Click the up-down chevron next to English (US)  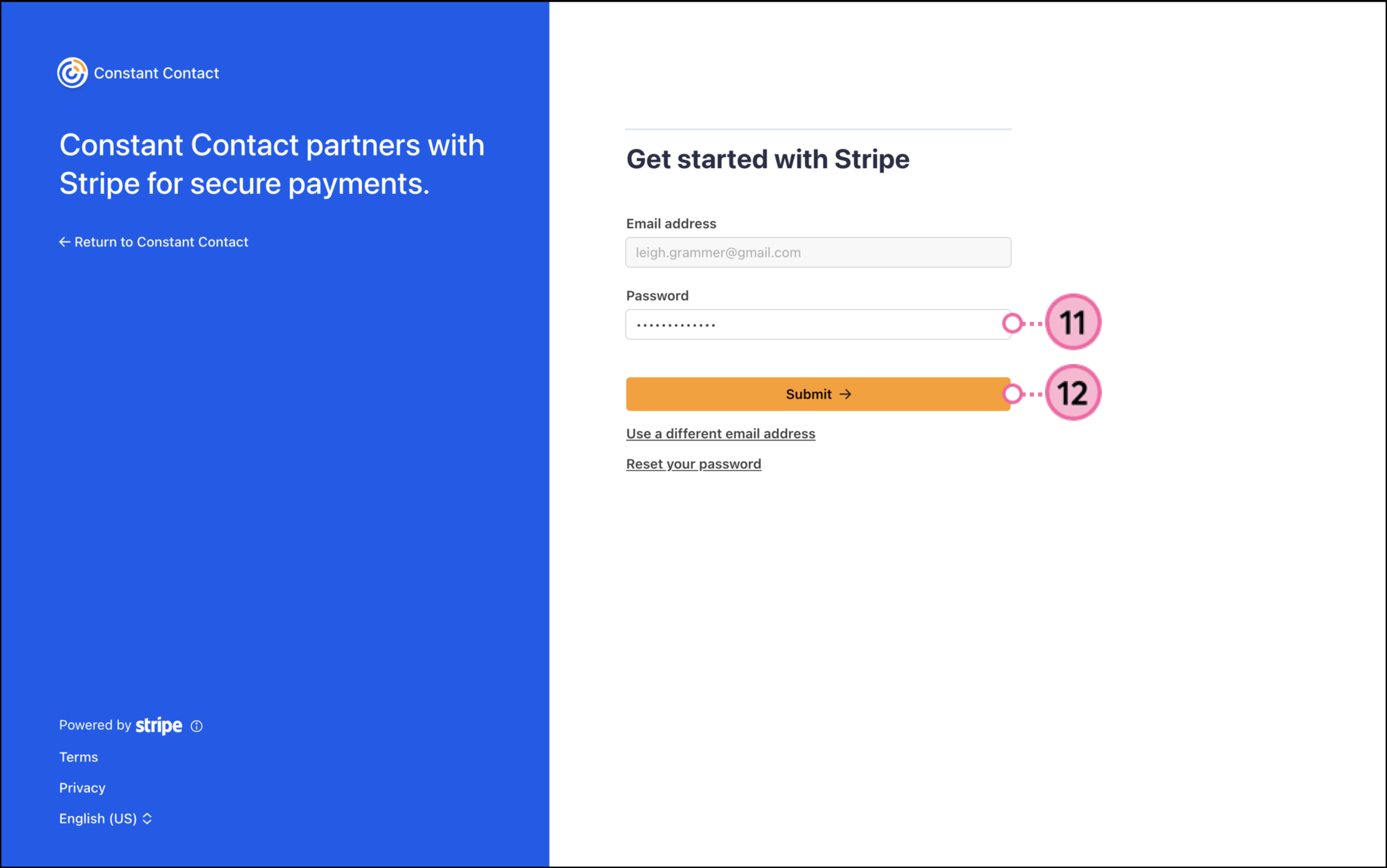pyautogui.click(x=147, y=819)
